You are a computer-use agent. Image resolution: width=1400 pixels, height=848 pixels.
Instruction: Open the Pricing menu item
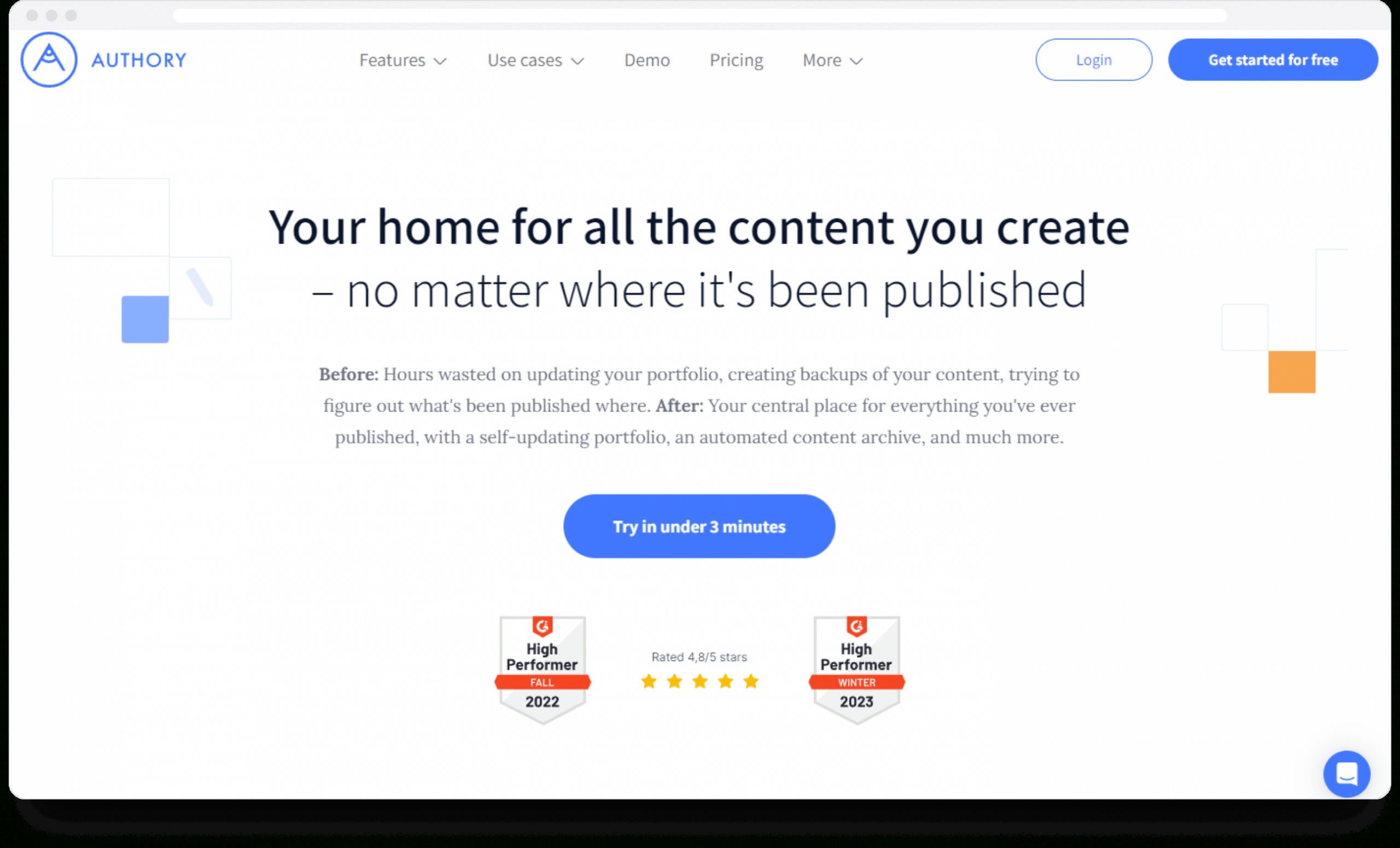pyautogui.click(x=736, y=60)
